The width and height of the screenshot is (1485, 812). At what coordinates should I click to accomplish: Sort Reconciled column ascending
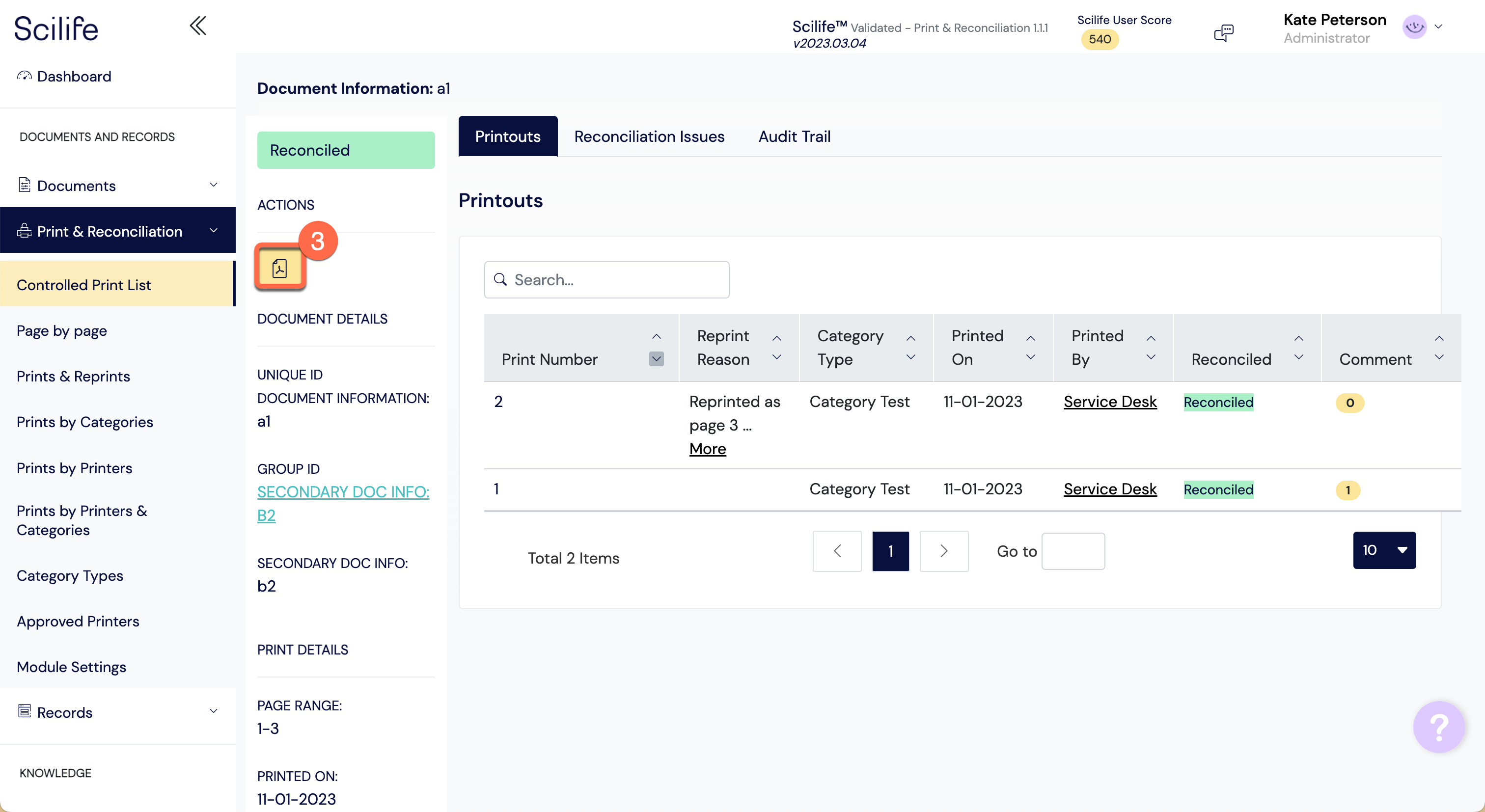click(1299, 338)
